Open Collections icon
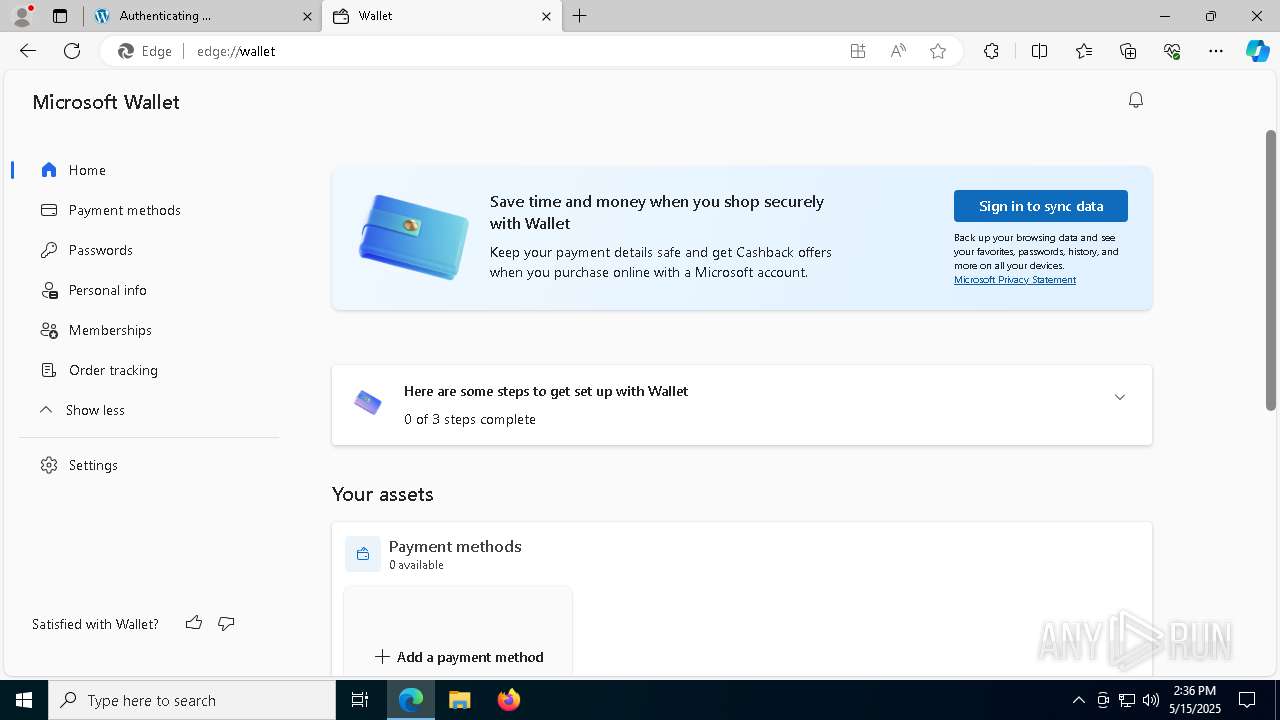 click(x=1128, y=51)
